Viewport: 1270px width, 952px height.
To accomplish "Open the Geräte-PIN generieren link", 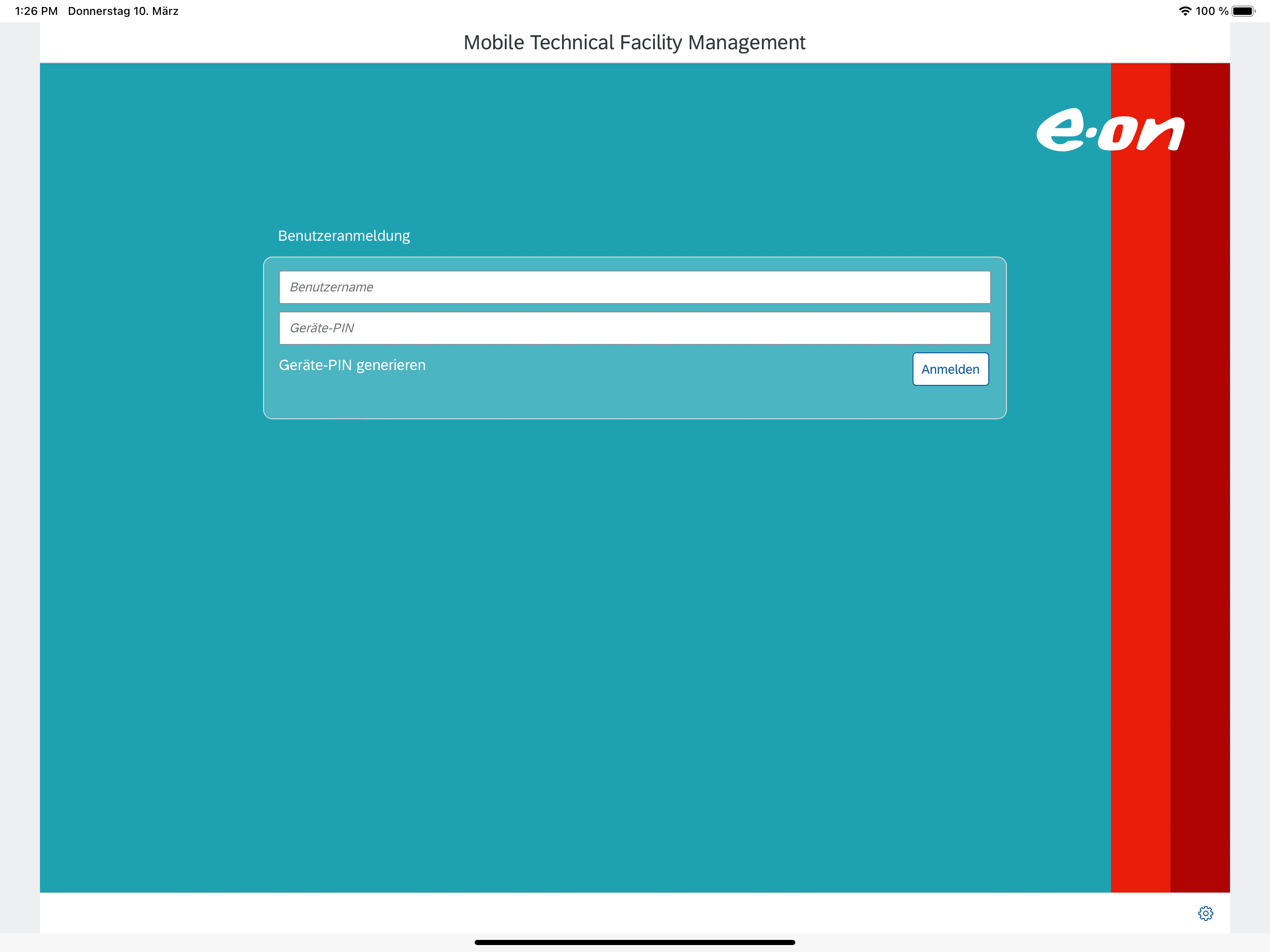I will click(352, 365).
